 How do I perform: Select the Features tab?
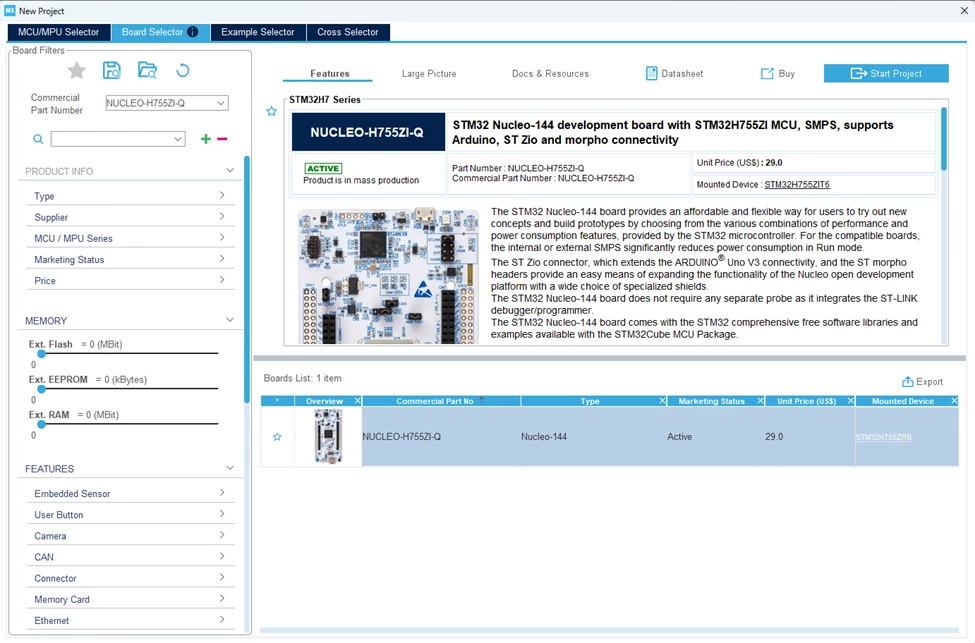tap(330, 73)
